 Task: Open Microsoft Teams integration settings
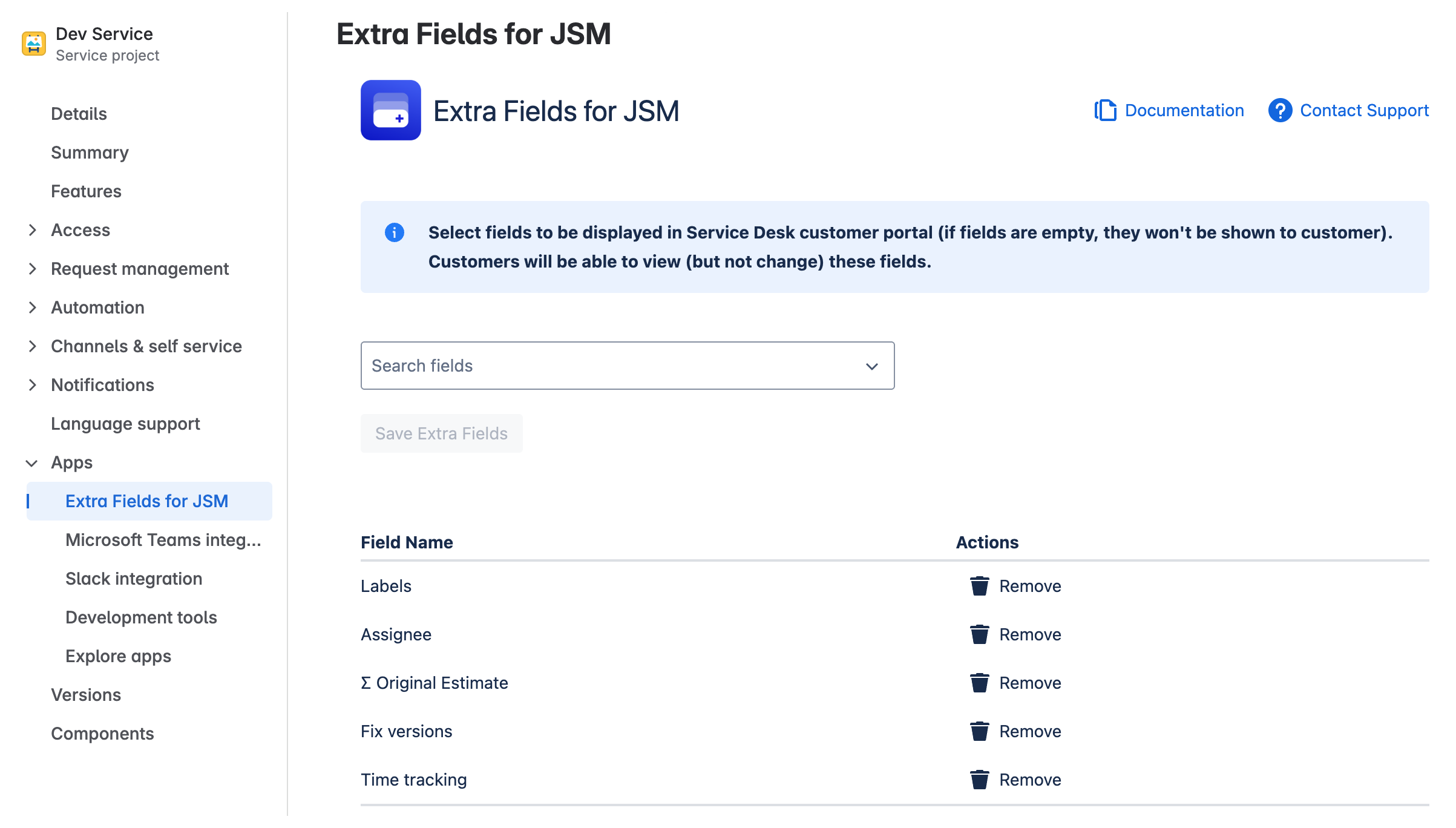pyautogui.click(x=163, y=540)
